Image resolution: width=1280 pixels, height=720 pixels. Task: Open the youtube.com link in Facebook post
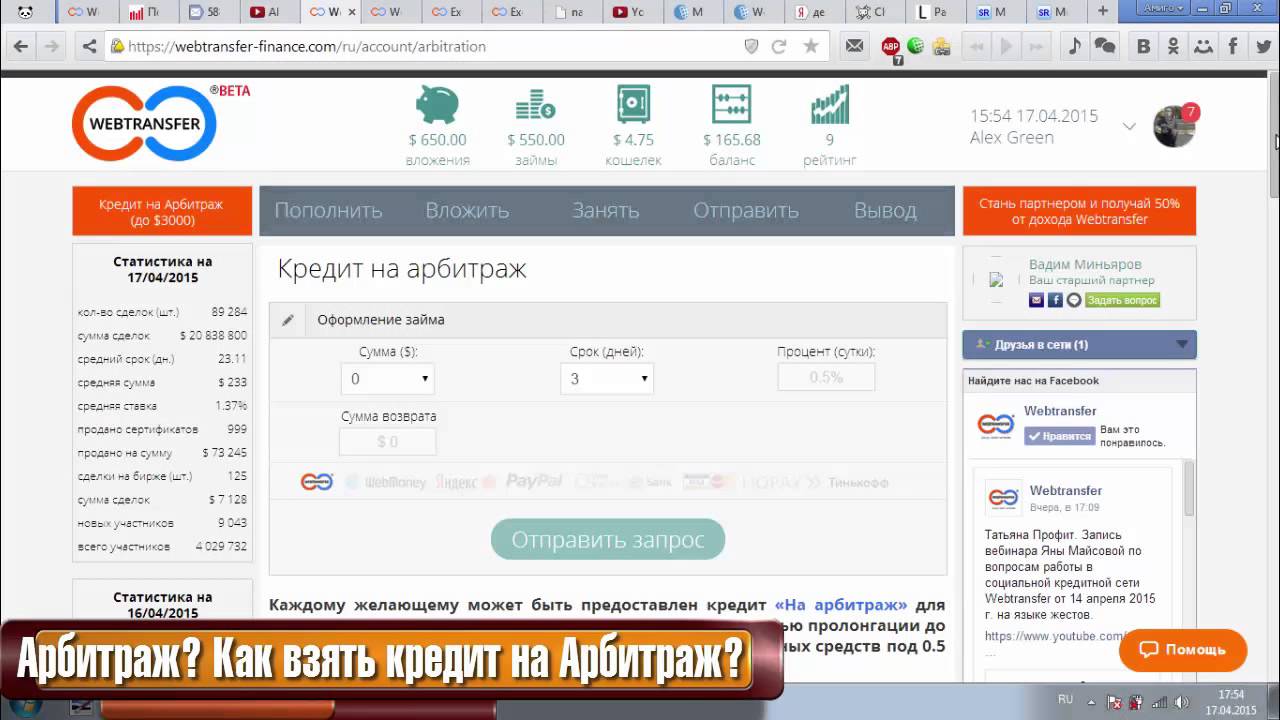[1056, 636]
